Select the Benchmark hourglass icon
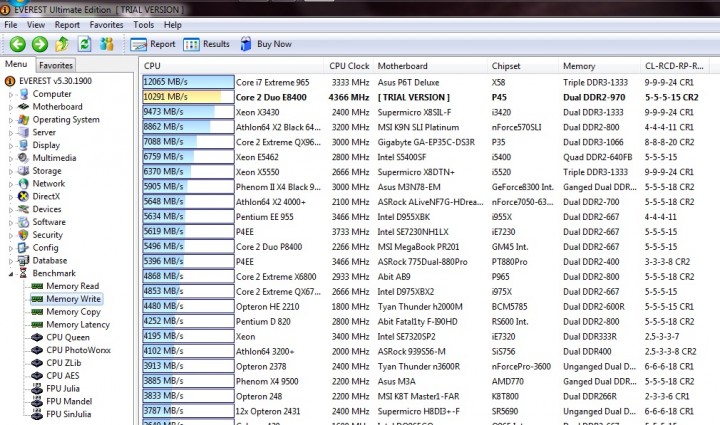Screen dimensions: 720x425 [x=23, y=273]
